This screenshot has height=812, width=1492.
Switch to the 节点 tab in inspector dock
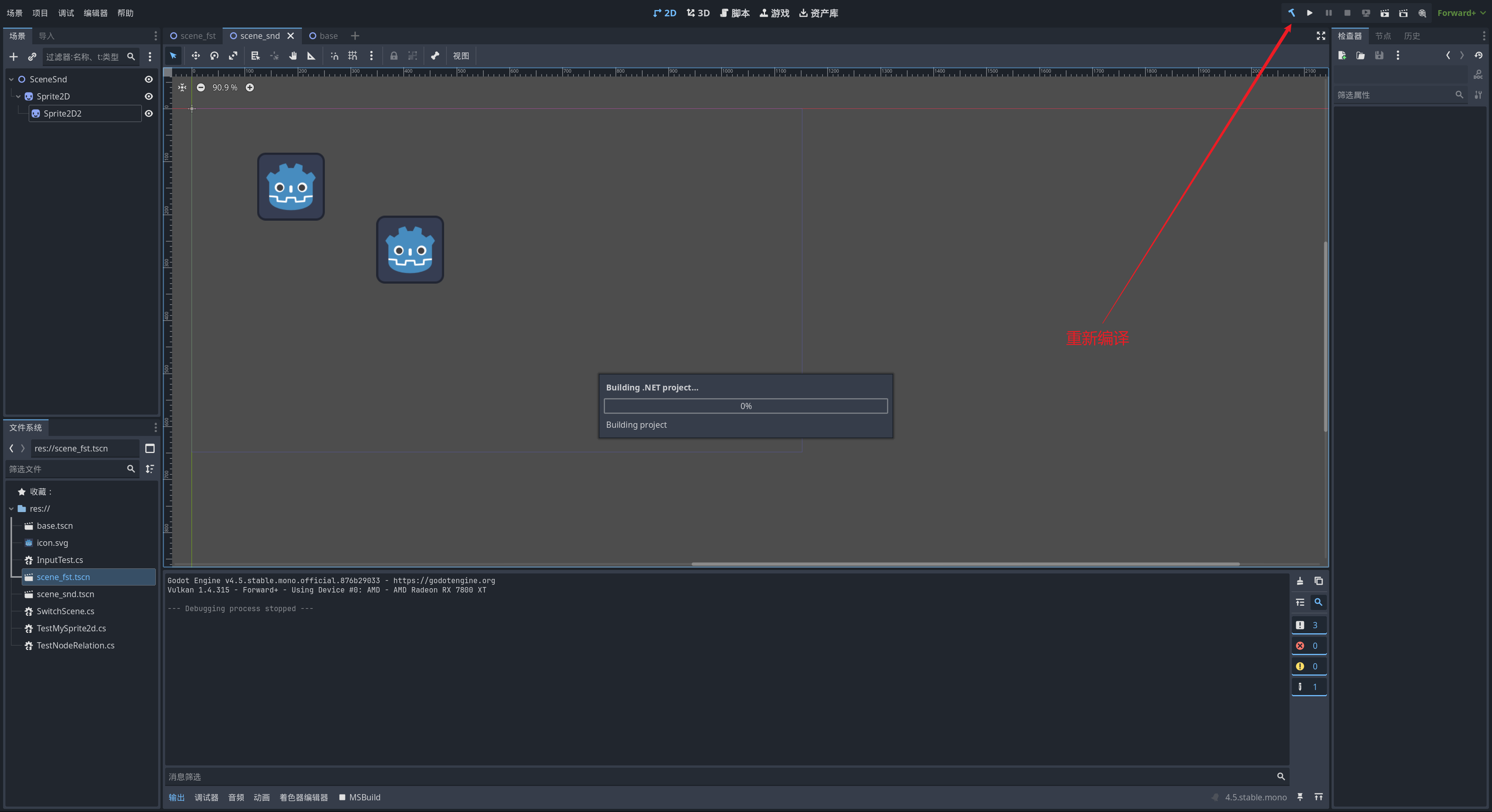coord(1383,36)
